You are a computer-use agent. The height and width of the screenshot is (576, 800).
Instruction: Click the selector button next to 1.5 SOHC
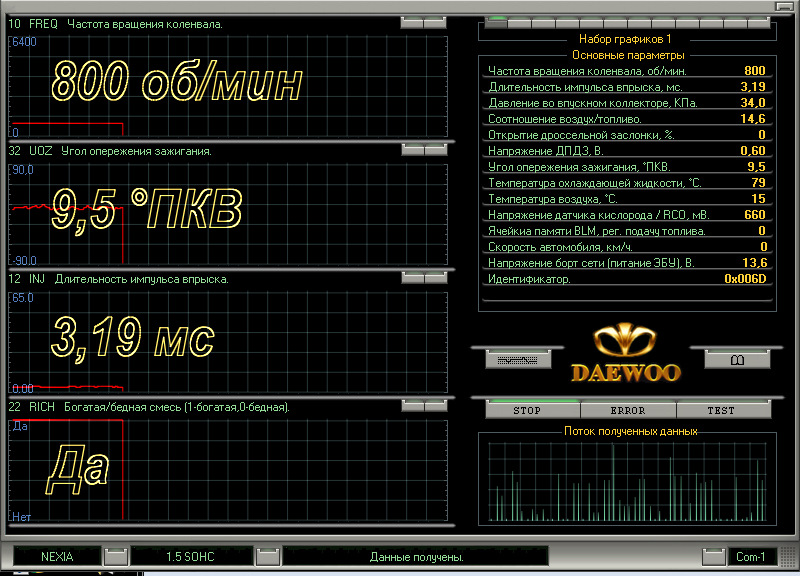click(268, 557)
